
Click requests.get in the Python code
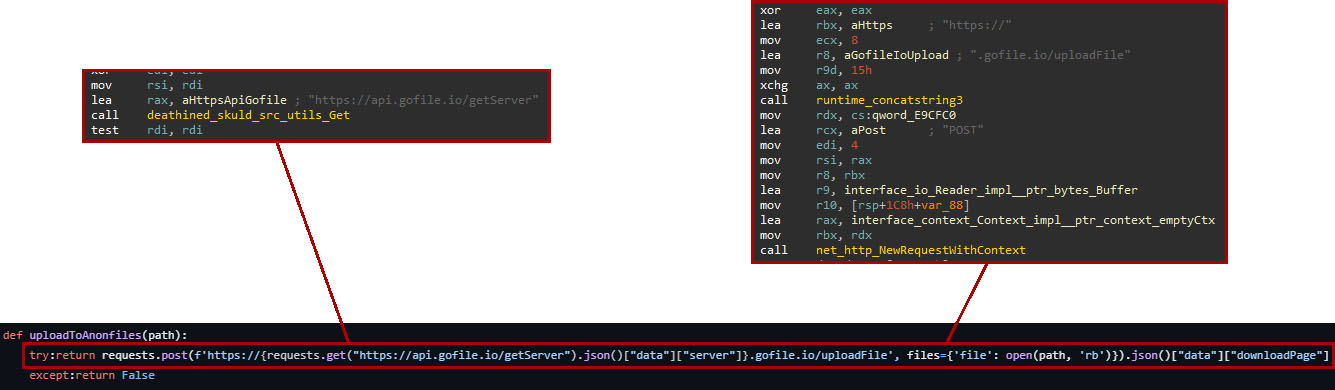tap(309, 355)
